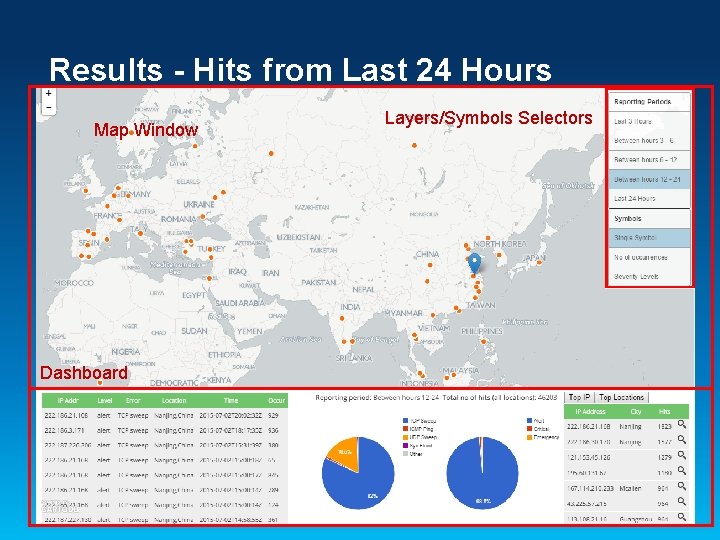Screen dimensions: 720x540
Task: Choose No of occurrences symbols
Action: [x=649, y=257]
